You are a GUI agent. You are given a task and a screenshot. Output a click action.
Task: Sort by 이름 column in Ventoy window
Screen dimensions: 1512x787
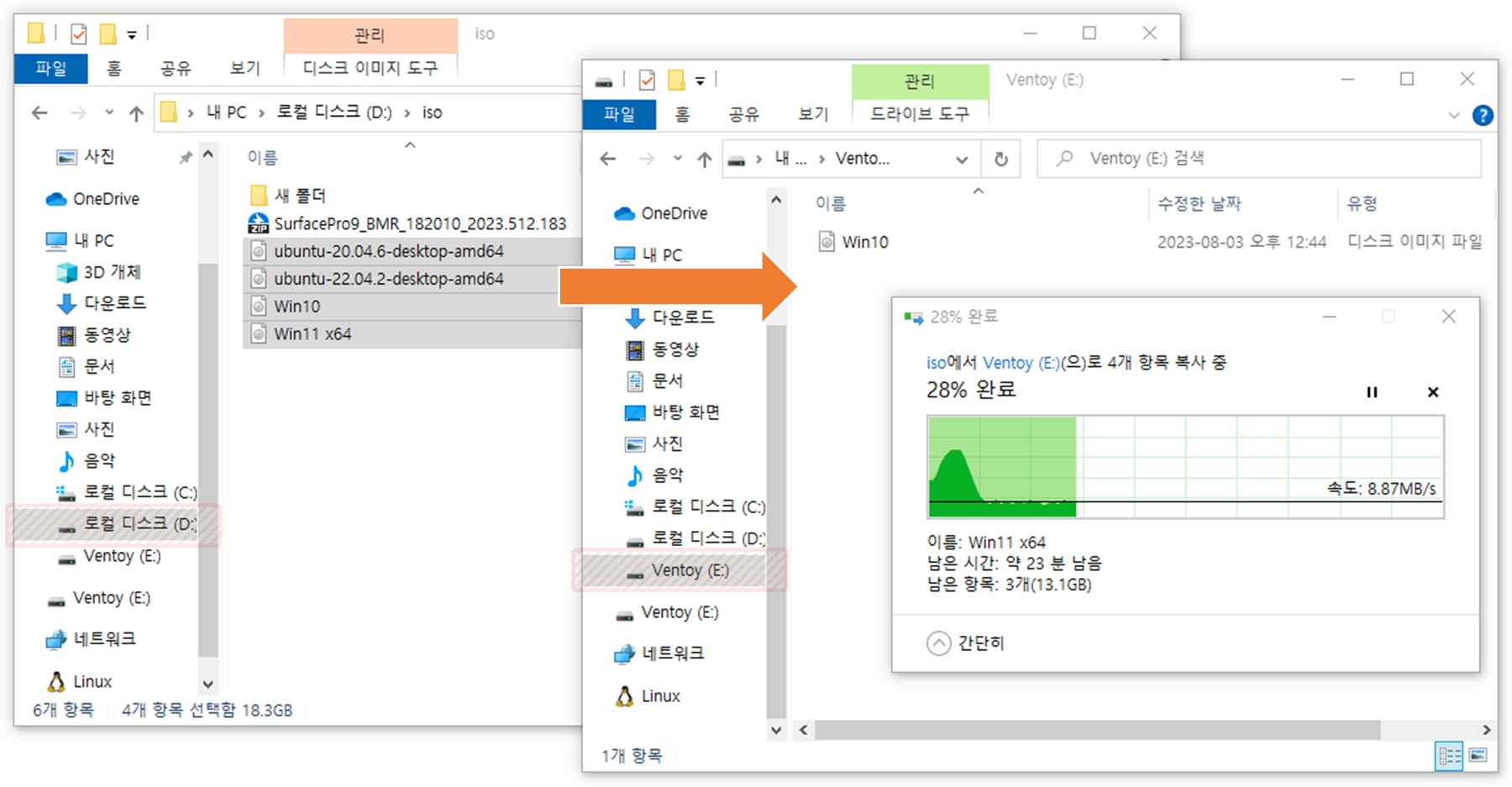point(831,203)
